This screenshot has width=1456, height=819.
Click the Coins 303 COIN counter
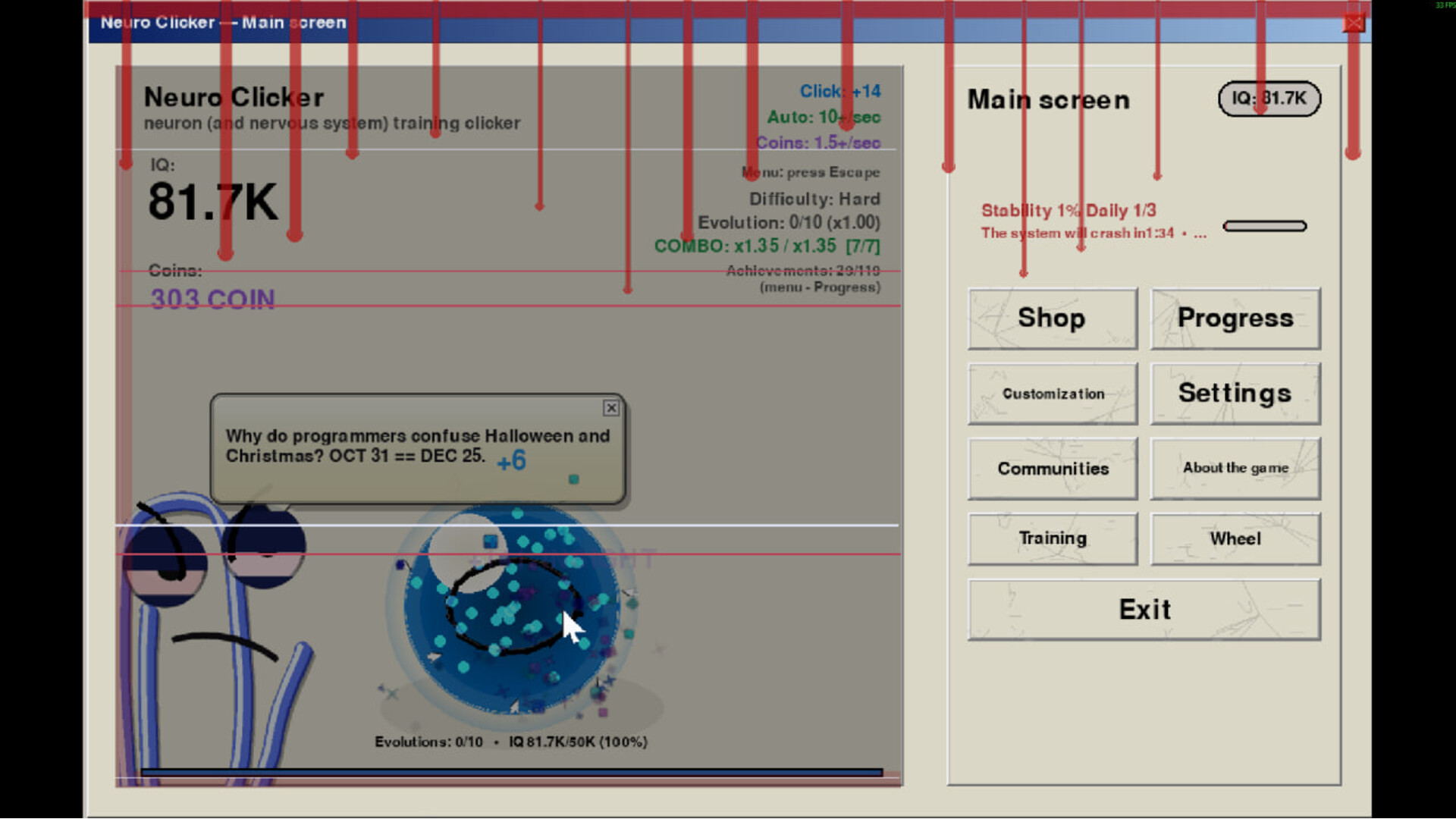[x=213, y=300]
